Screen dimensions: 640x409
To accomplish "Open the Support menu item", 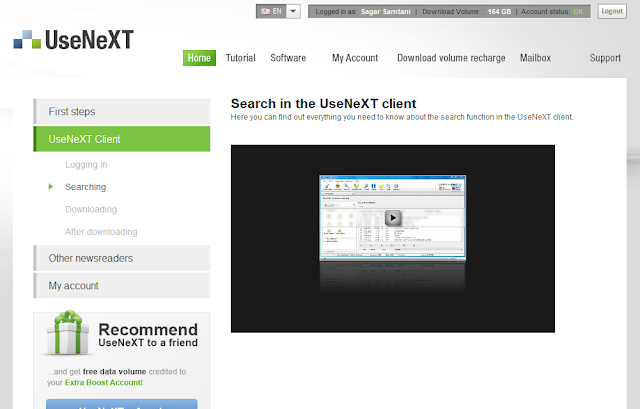I will [x=605, y=58].
